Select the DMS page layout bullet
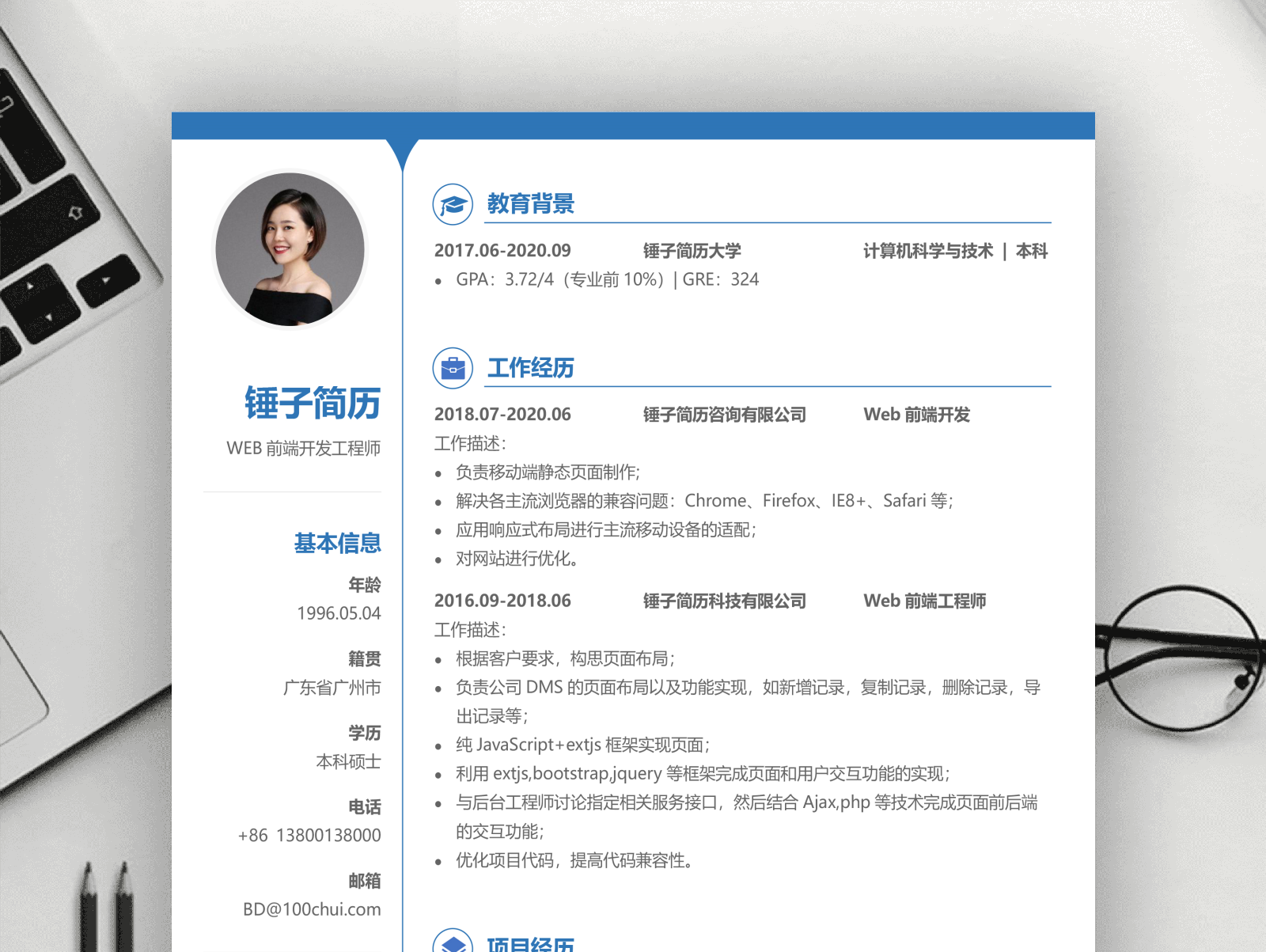 (x=748, y=701)
